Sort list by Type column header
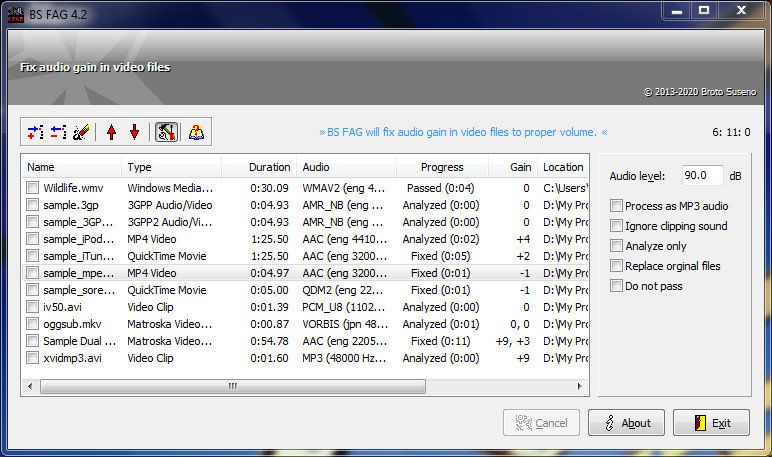Screen dimensions: 772x457 171,167
